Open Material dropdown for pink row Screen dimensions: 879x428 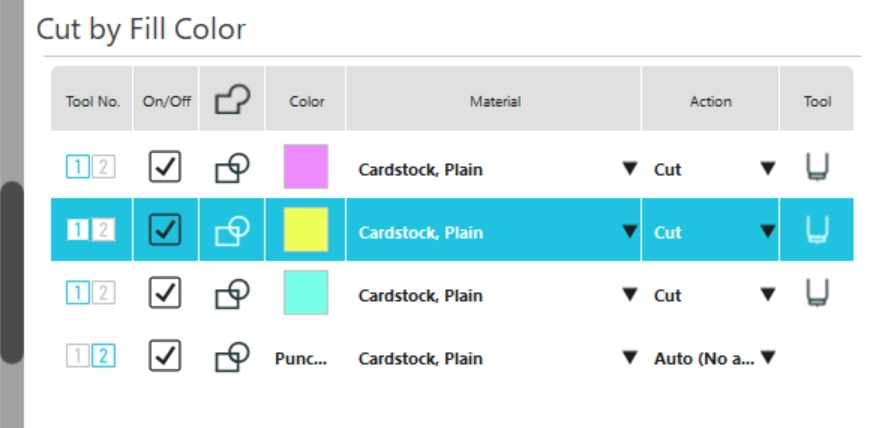point(629,169)
